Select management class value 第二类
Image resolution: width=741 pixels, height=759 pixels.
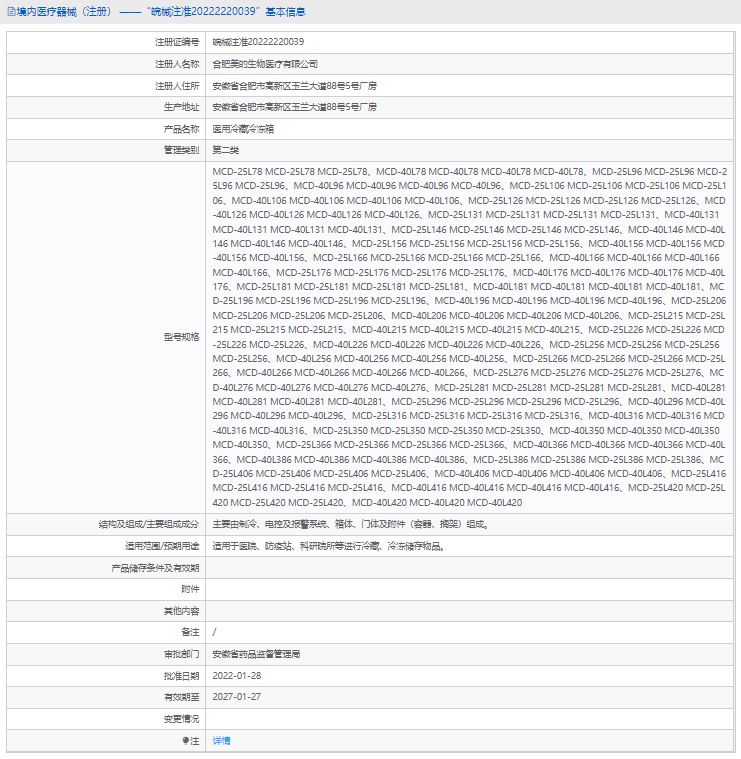[x=226, y=150]
